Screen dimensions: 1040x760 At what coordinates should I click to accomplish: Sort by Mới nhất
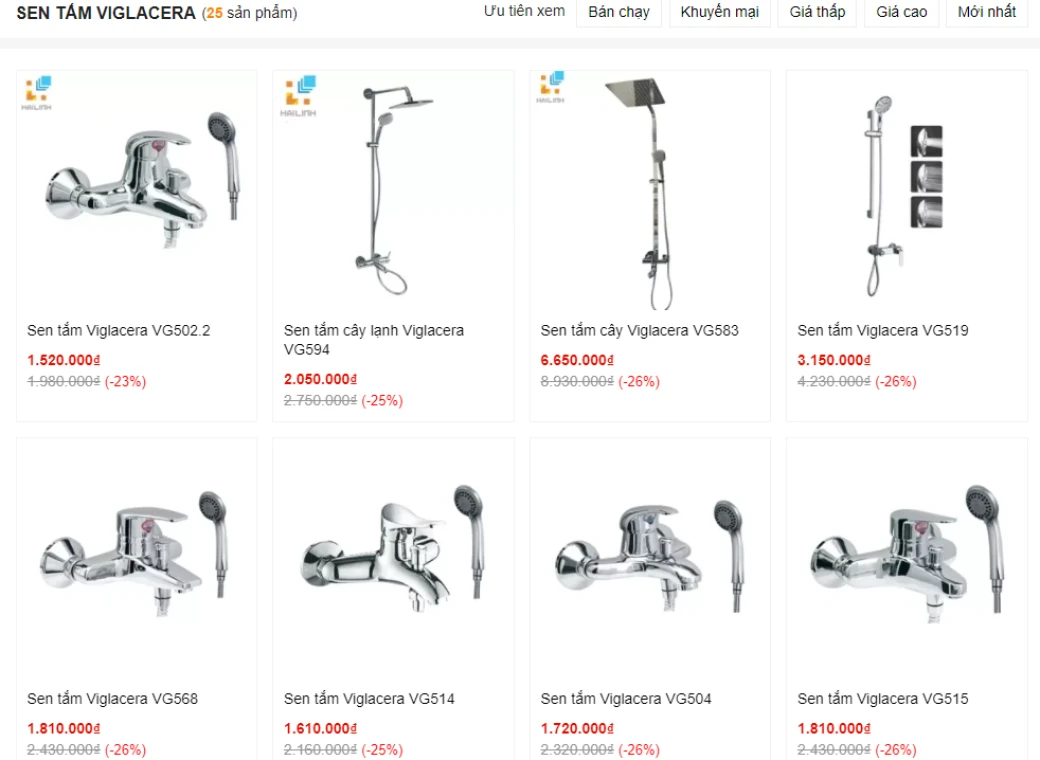[987, 12]
